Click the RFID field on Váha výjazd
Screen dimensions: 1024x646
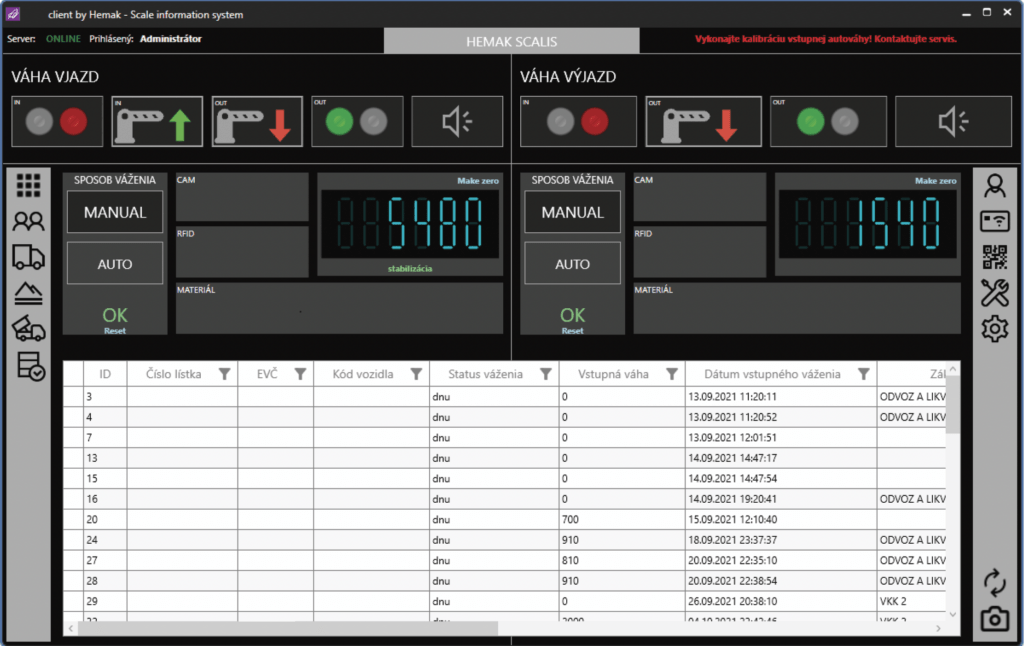tap(699, 251)
